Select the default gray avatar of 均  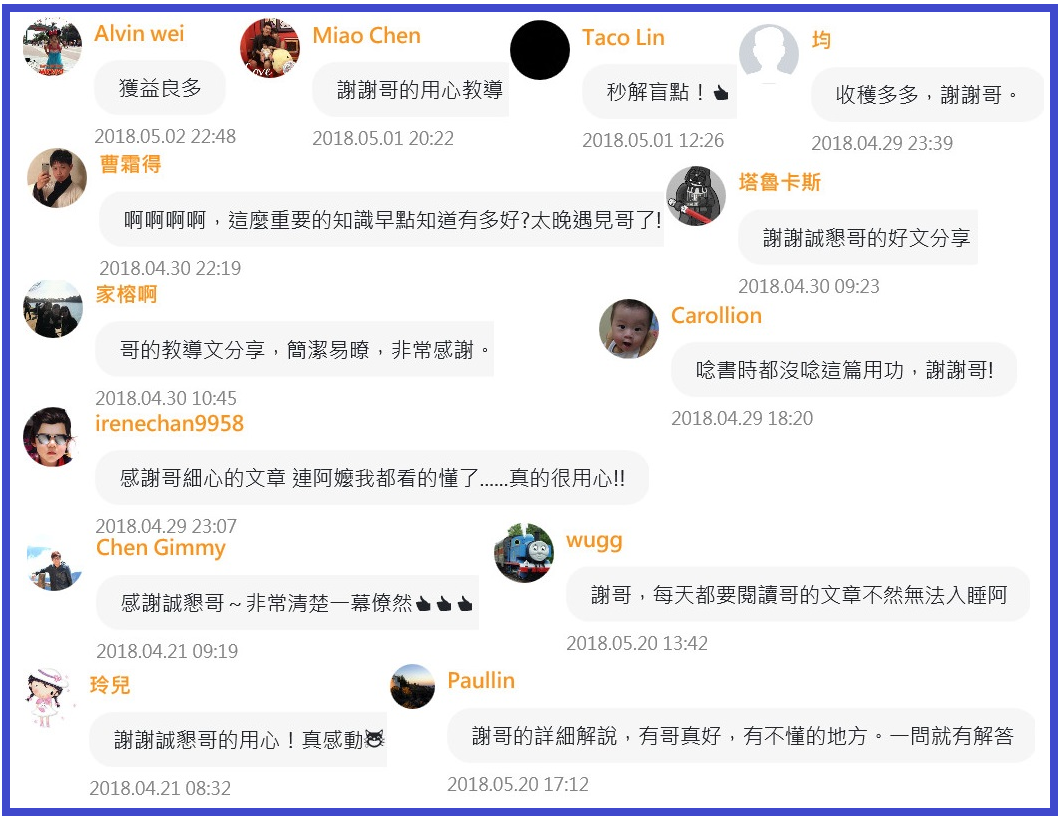pos(769,54)
